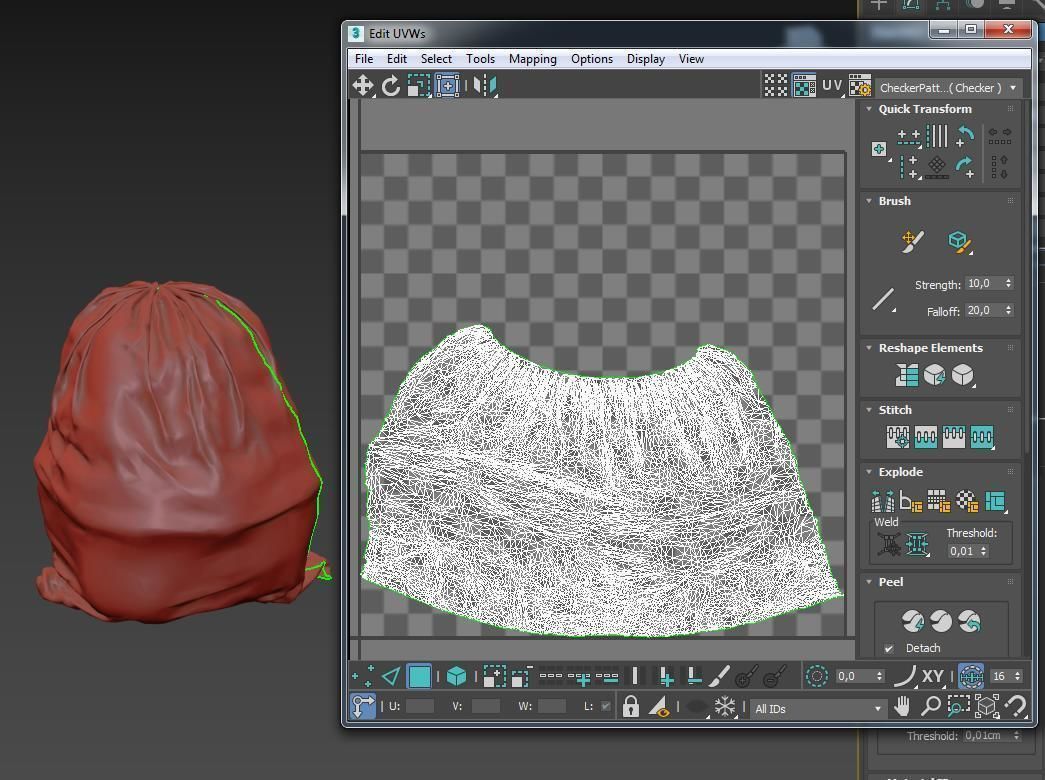Toggle Soft Selection circle icon
This screenshot has width=1045, height=780.
[x=816, y=677]
